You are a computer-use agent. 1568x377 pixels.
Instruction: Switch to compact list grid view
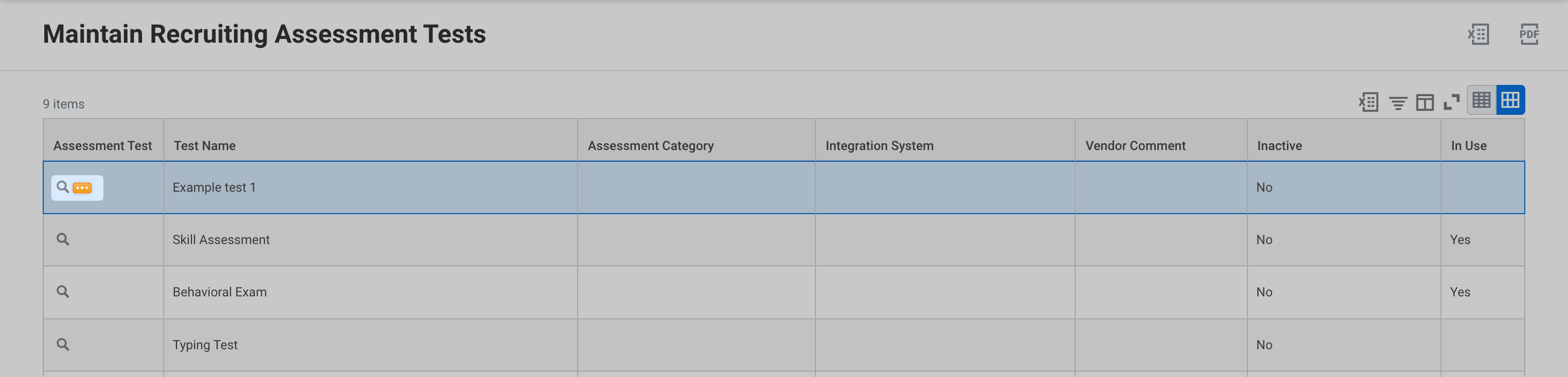1482,100
